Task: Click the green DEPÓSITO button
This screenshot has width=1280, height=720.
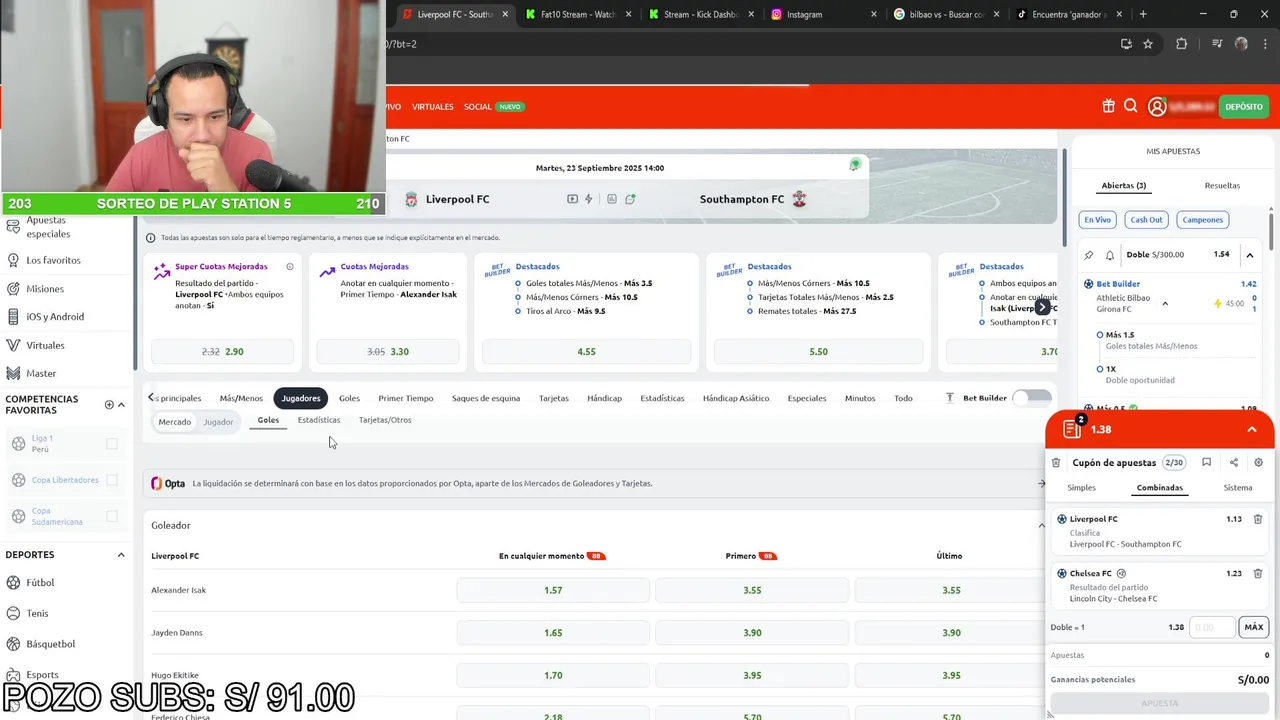Action: click(1244, 106)
